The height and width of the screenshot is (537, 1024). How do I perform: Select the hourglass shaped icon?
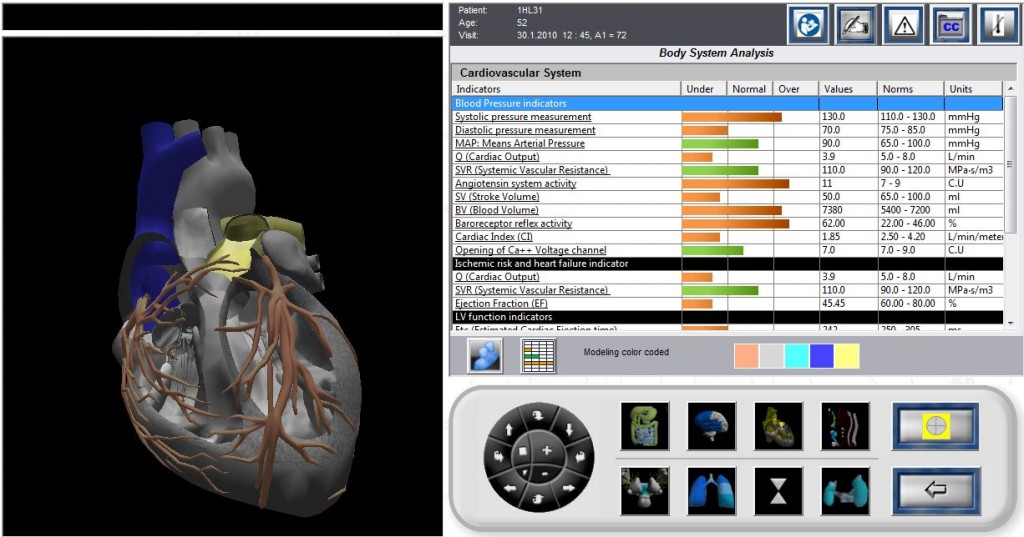[x=778, y=491]
